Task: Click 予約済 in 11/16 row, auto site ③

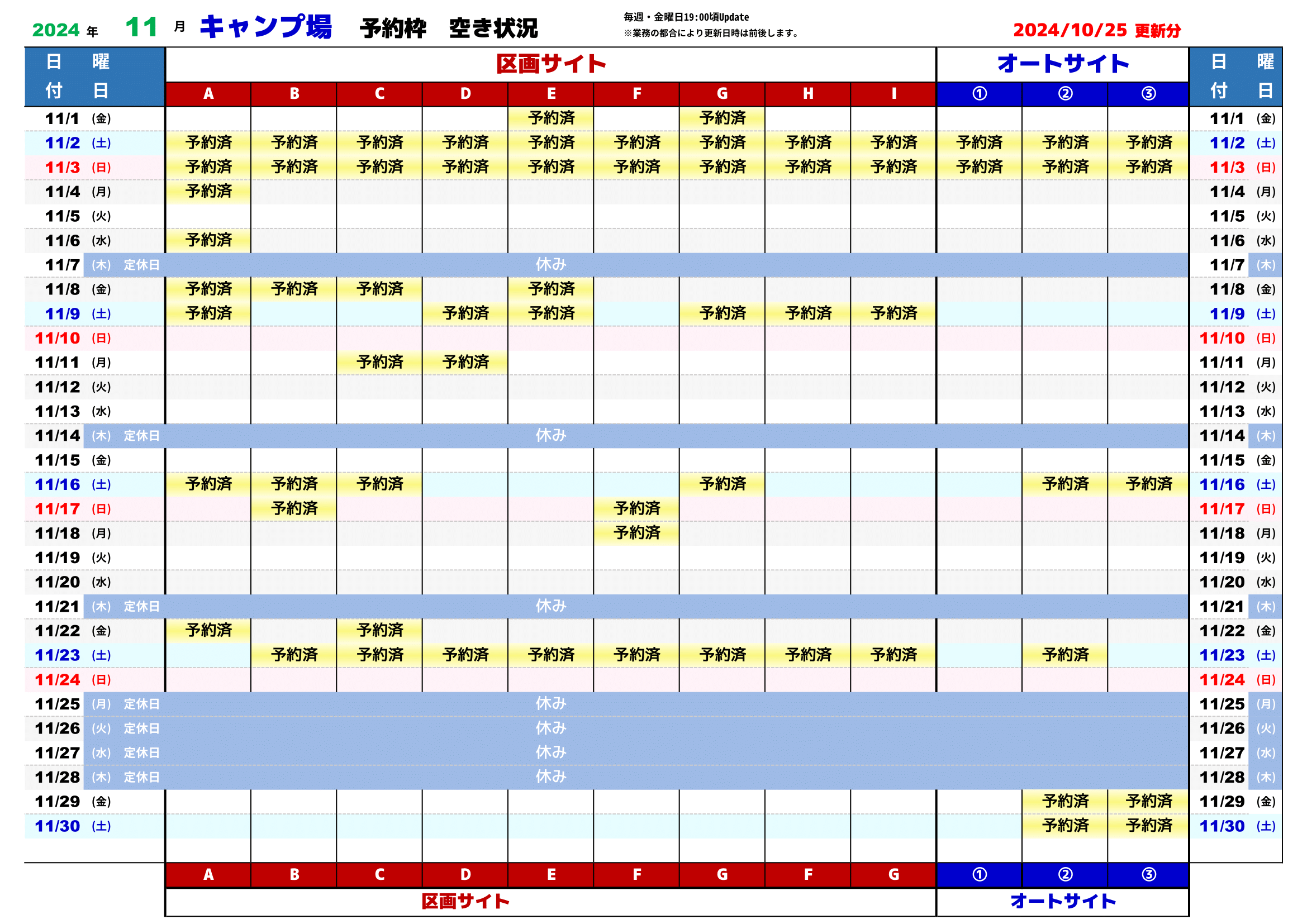Action: [1149, 484]
